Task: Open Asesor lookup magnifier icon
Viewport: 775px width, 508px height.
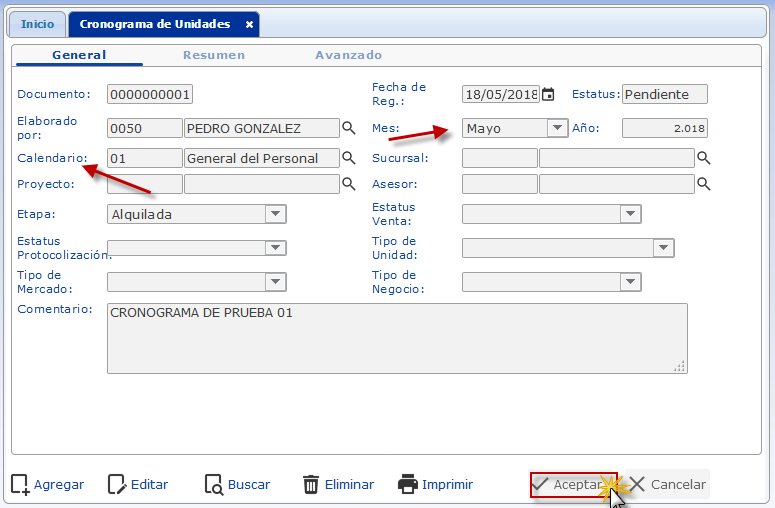Action: pos(703,184)
